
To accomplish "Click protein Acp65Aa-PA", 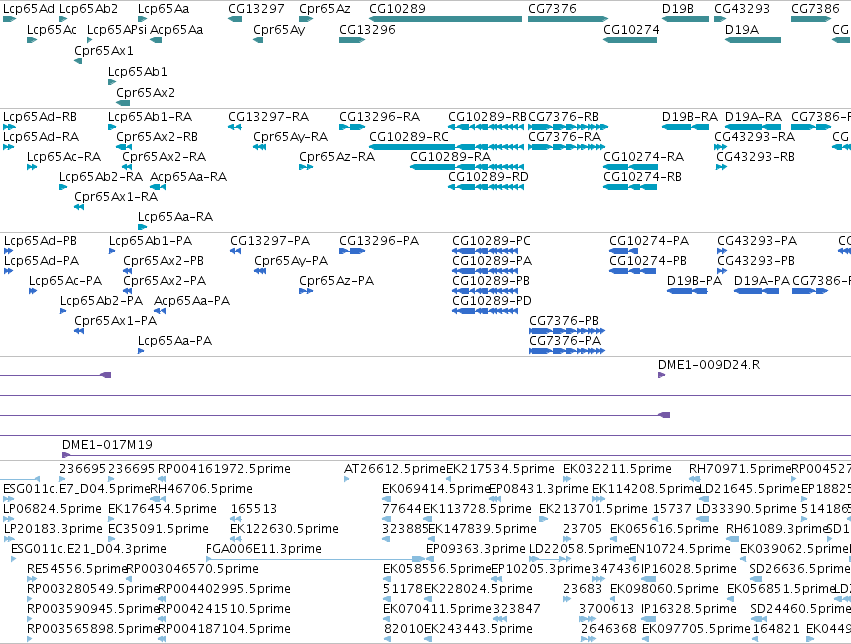I will (x=192, y=301).
